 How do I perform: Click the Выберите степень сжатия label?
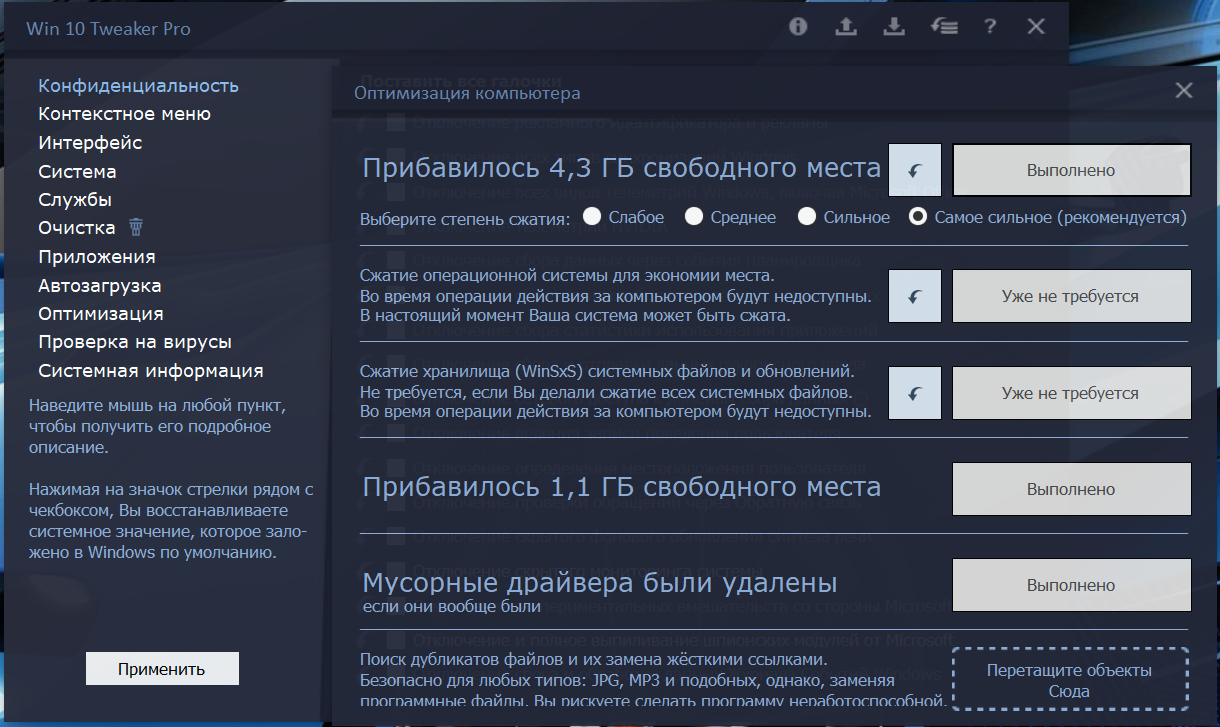(465, 218)
